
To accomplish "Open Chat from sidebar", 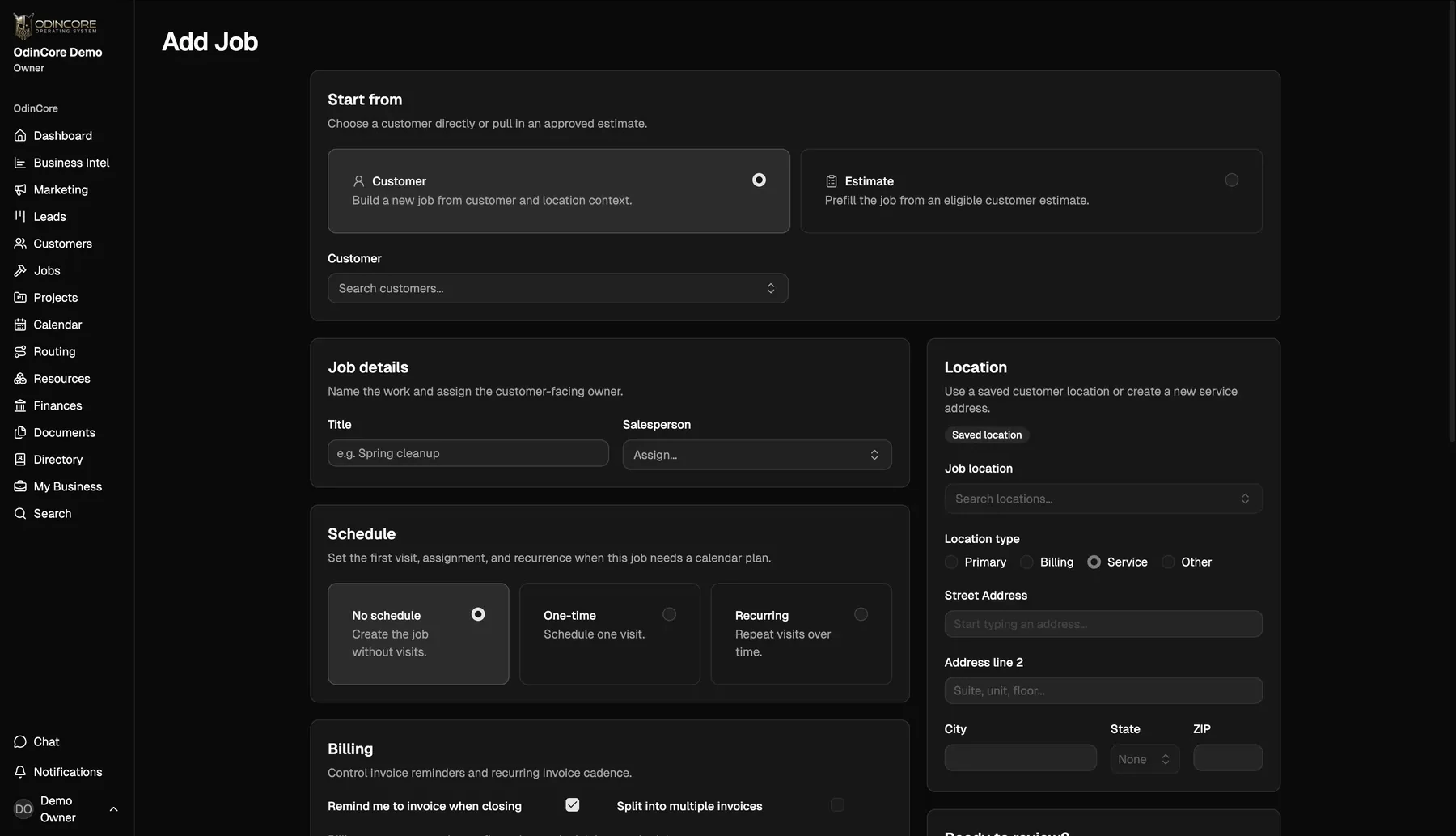I will click(46, 741).
